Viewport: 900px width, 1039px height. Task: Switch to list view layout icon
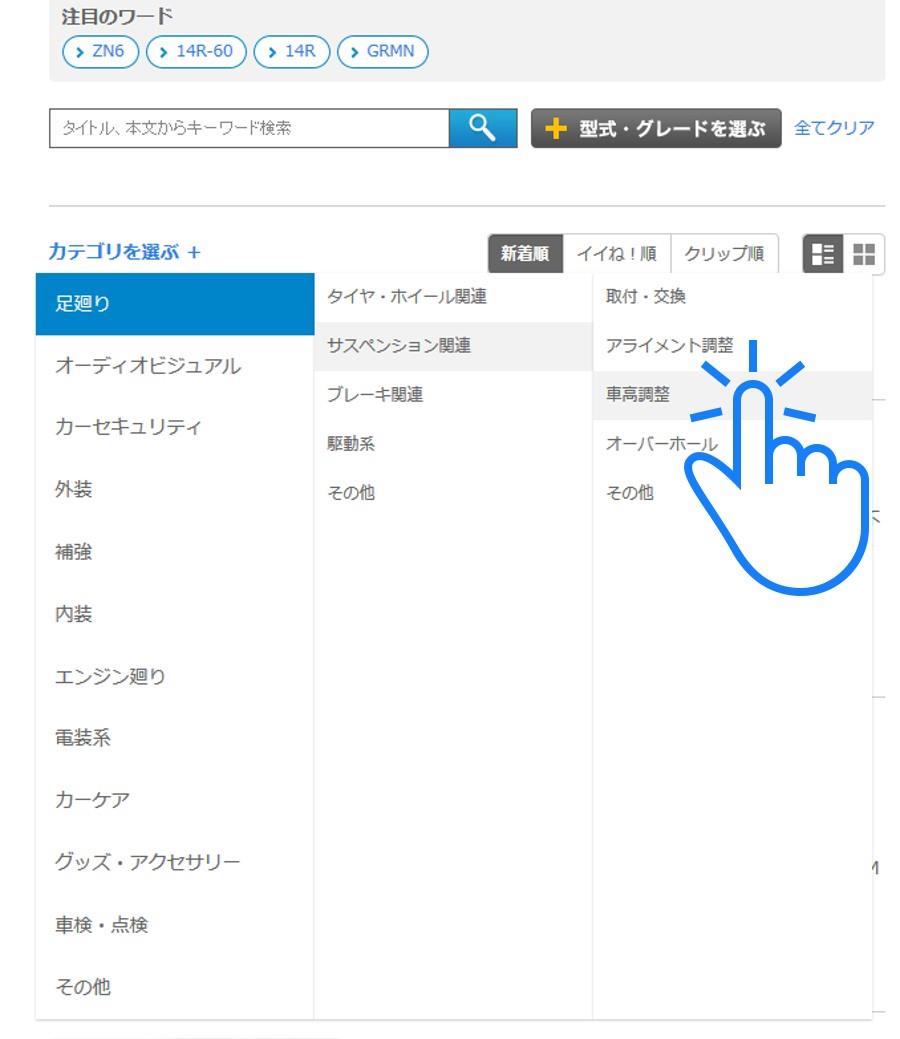[x=822, y=254]
